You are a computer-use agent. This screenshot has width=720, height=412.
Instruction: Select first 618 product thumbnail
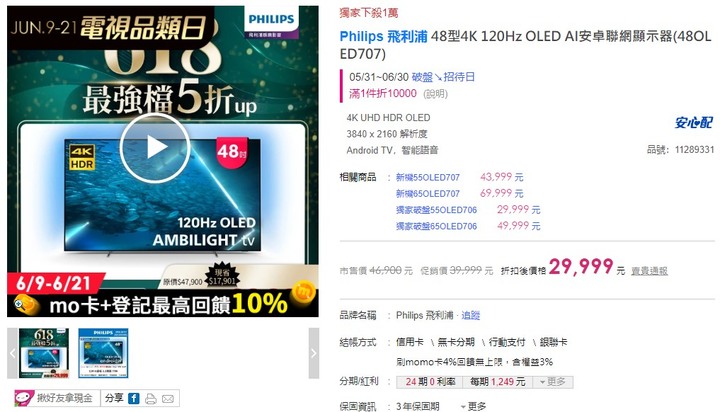pyautogui.click(x=44, y=353)
